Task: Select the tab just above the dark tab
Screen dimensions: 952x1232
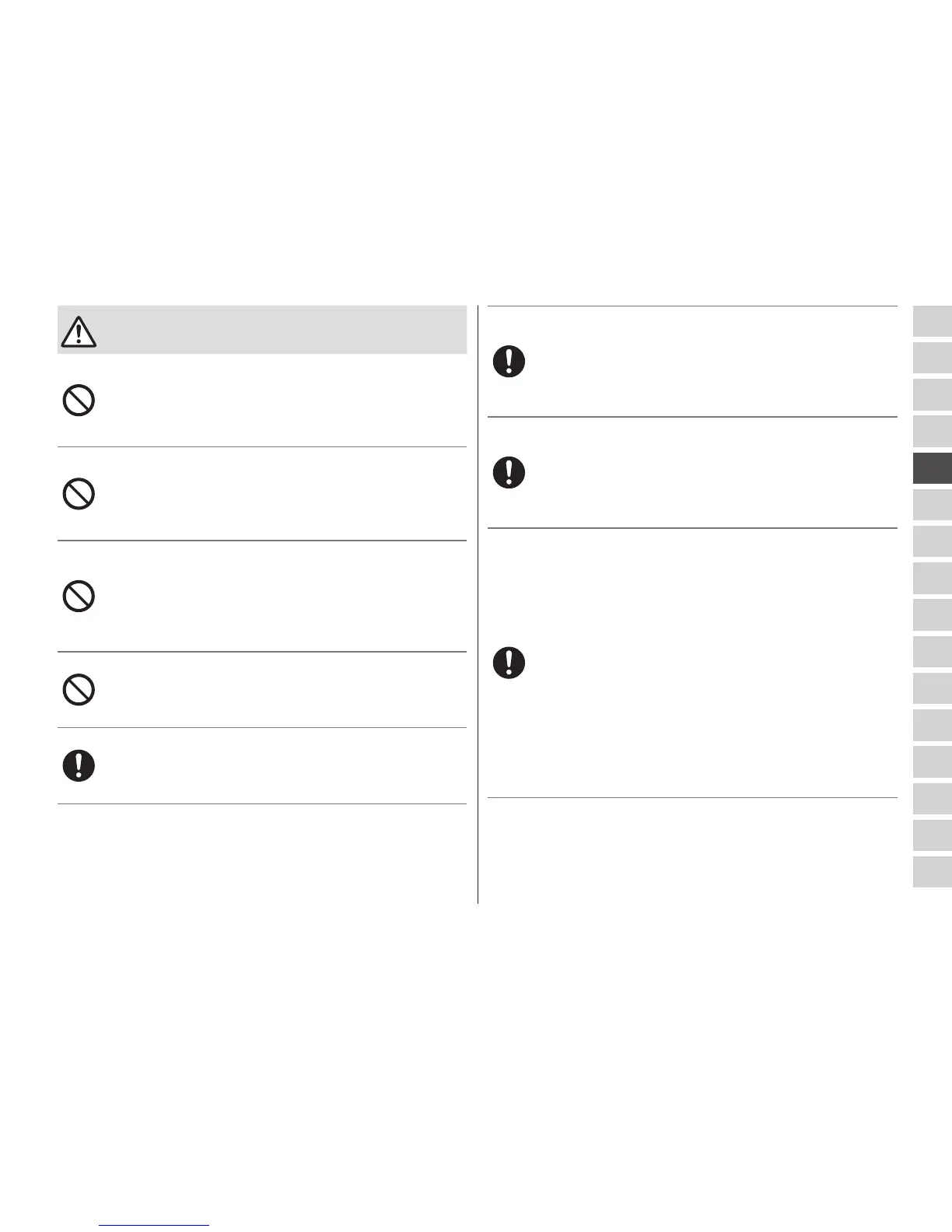Action: click(x=932, y=432)
